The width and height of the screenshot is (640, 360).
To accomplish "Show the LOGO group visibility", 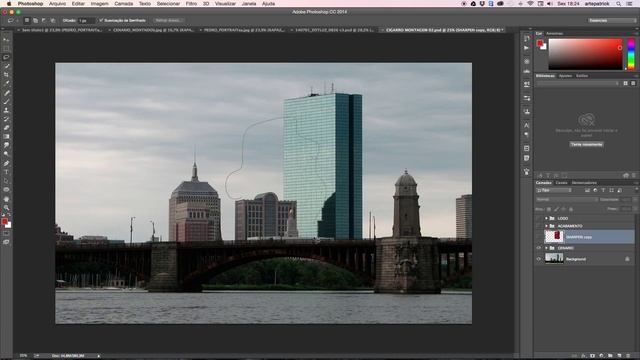I will (x=539, y=218).
